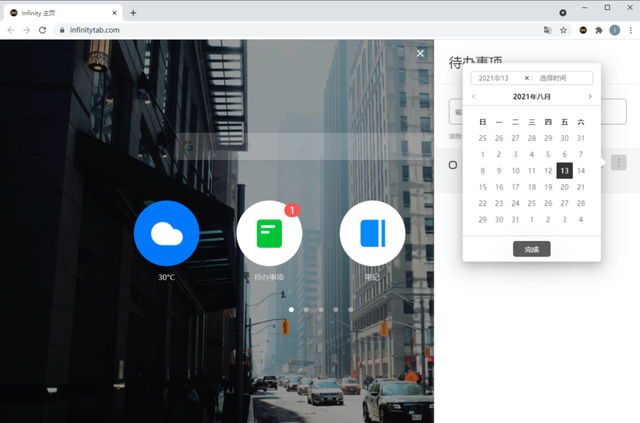Open the Chrome three-dot menu

click(x=631, y=30)
